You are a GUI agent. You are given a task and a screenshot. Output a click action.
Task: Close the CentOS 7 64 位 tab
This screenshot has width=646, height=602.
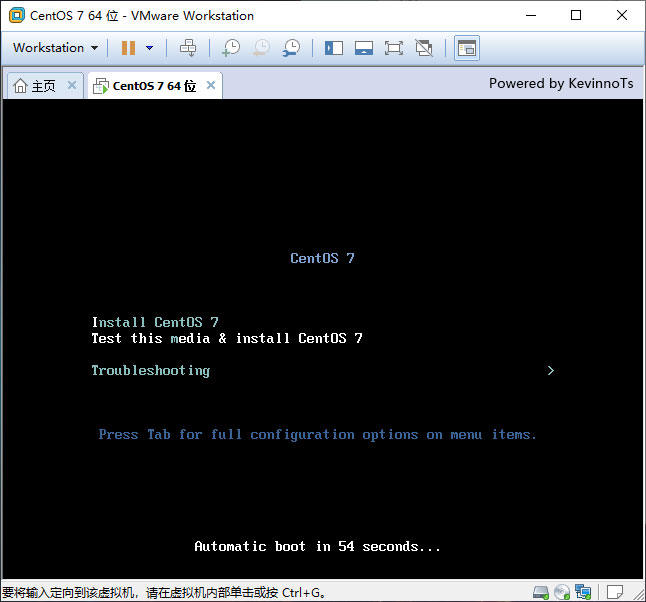coord(211,85)
